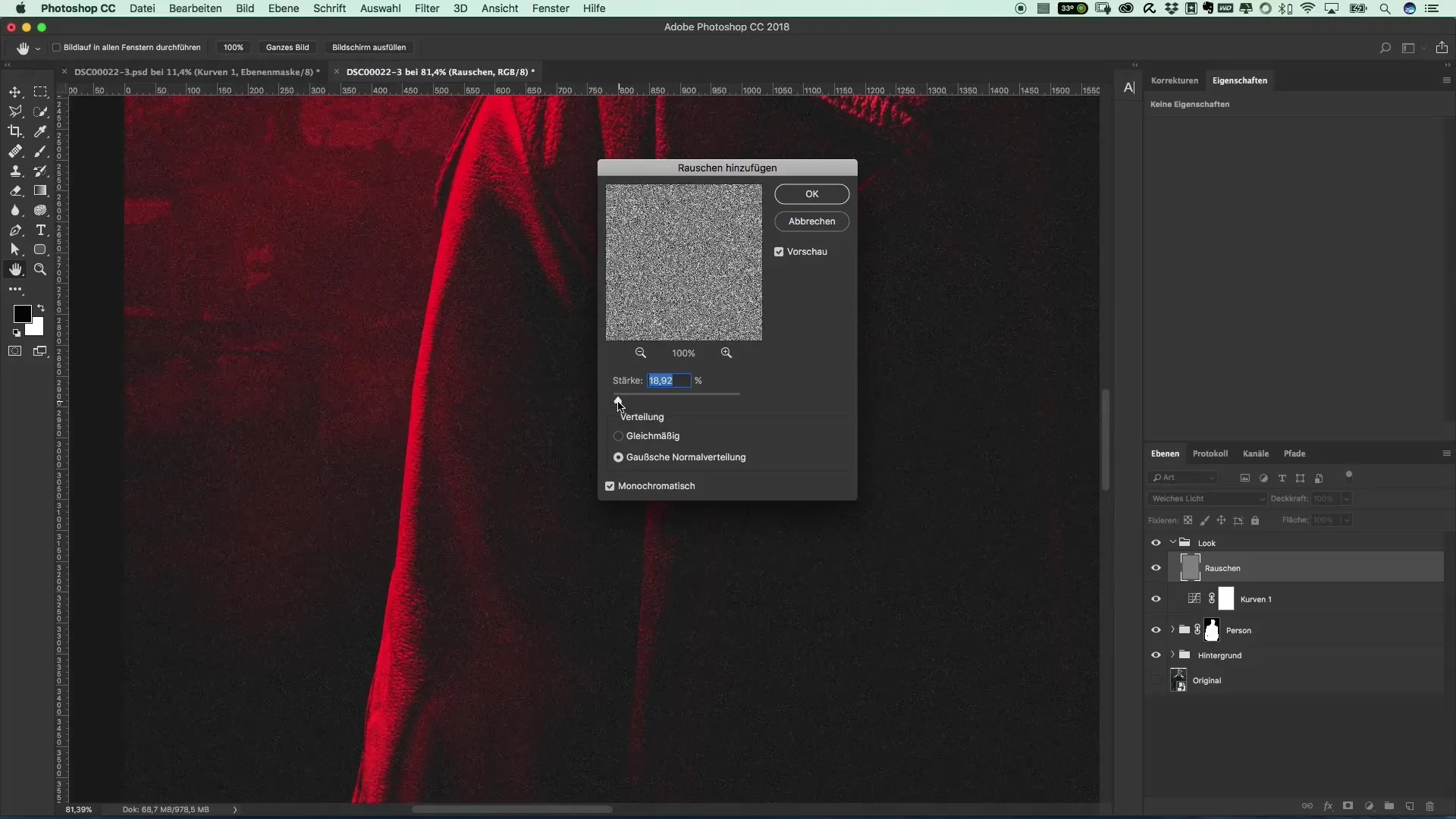Toggle Quick Mask mode

click(x=15, y=351)
